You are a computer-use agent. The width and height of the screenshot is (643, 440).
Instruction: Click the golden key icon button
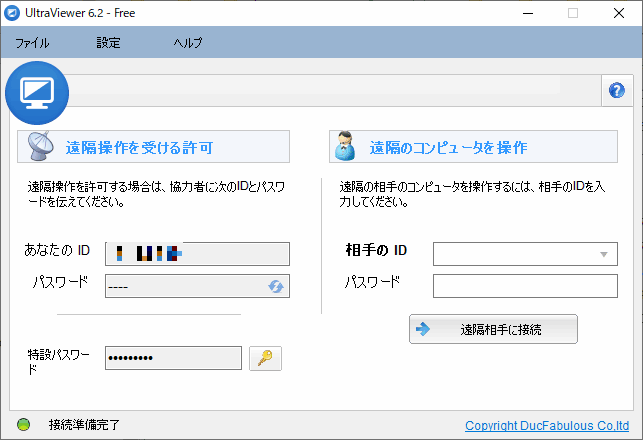[x=265, y=358]
